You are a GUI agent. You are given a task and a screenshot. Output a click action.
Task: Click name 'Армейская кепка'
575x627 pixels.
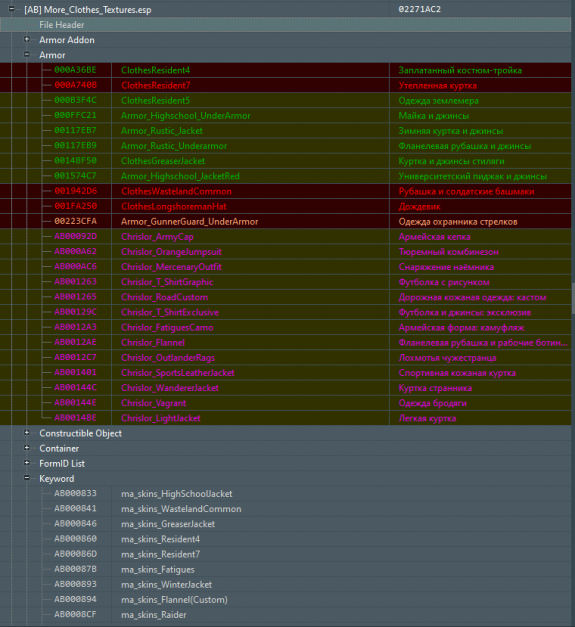(x=434, y=237)
